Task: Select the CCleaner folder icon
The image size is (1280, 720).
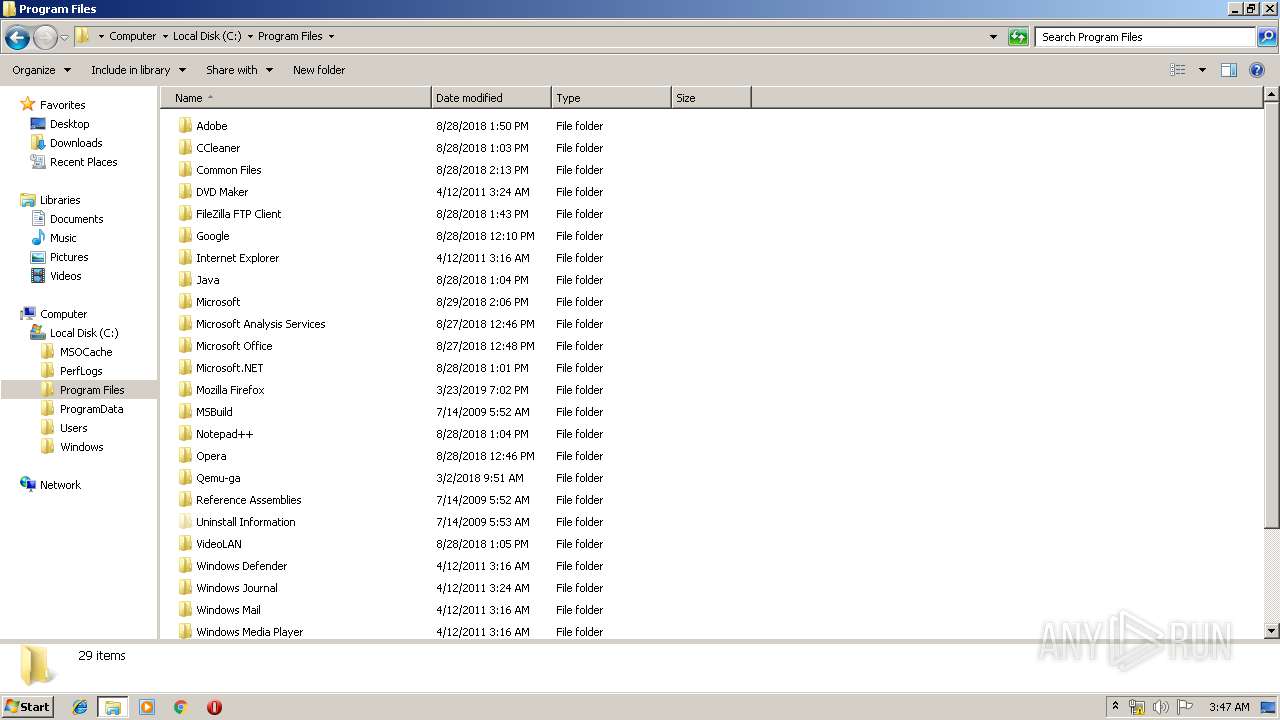Action: (185, 148)
